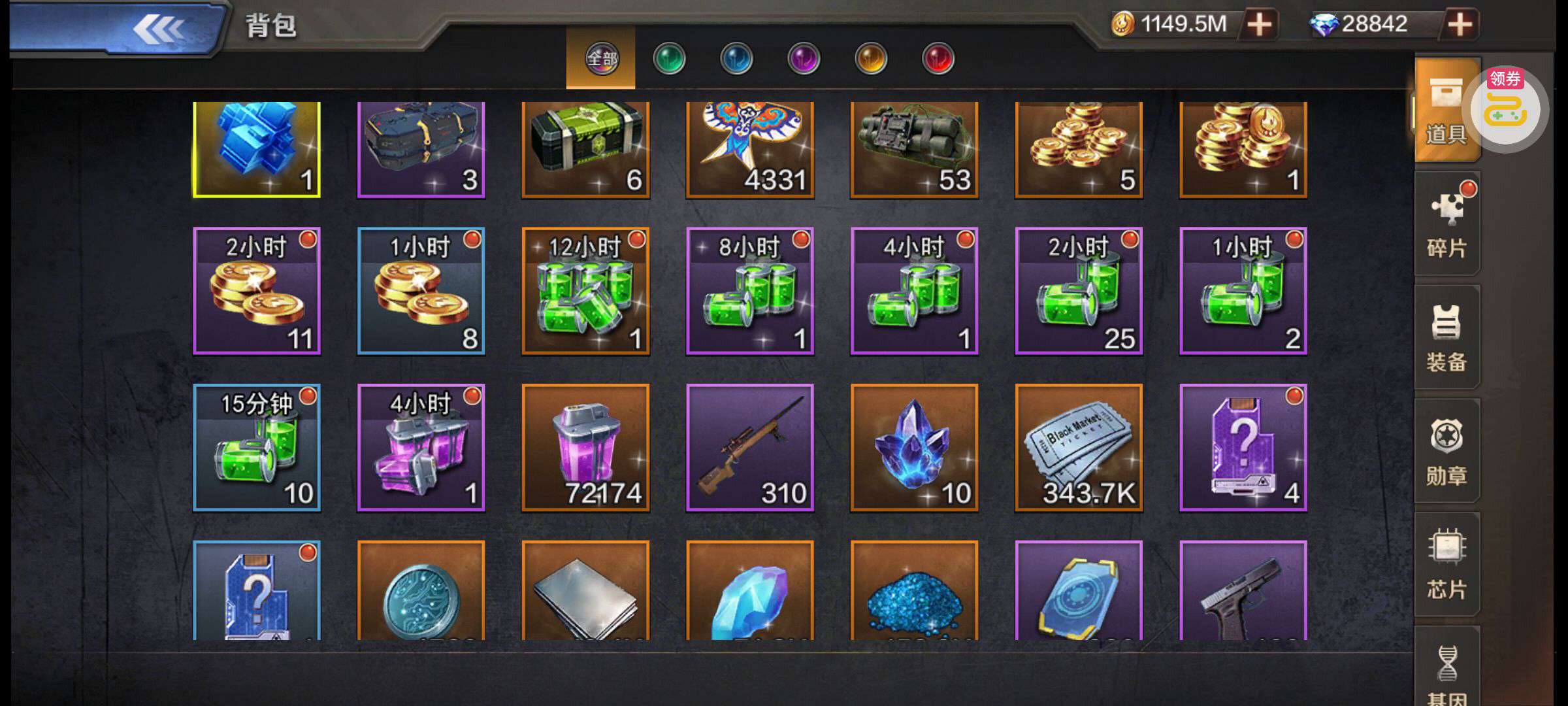Filter items by green quality orb
The image size is (1568, 706).
(x=669, y=59)
